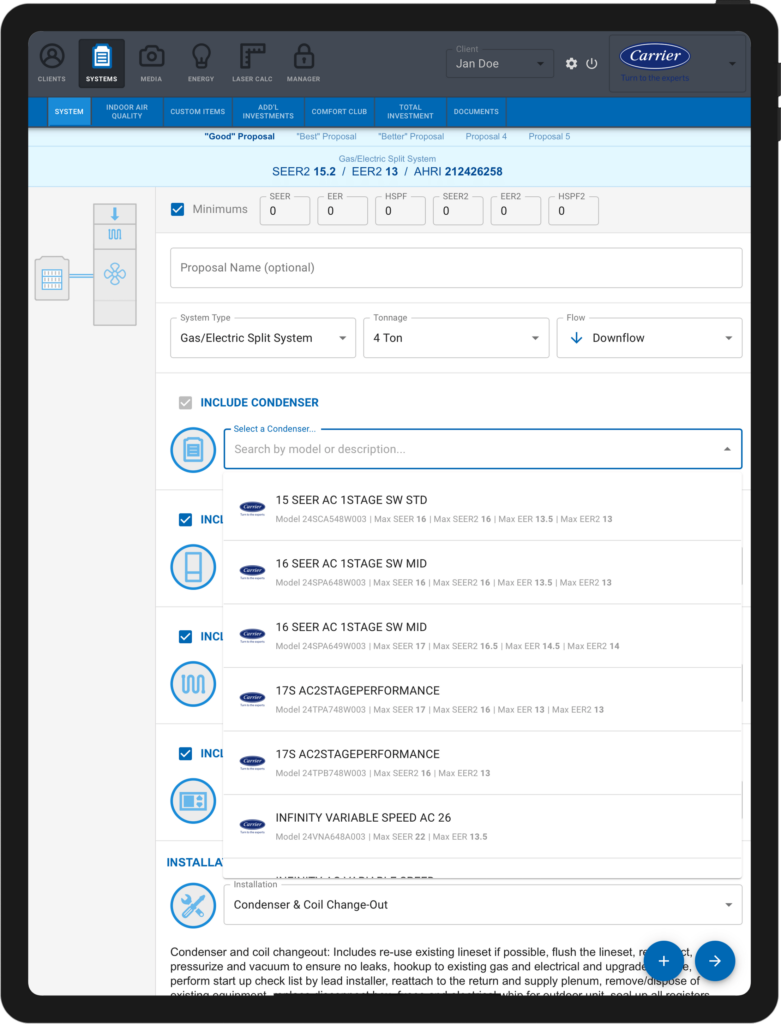Click Carrier logo on 24SCA548W003 row

pyautogui.click(x=252, y=508)
